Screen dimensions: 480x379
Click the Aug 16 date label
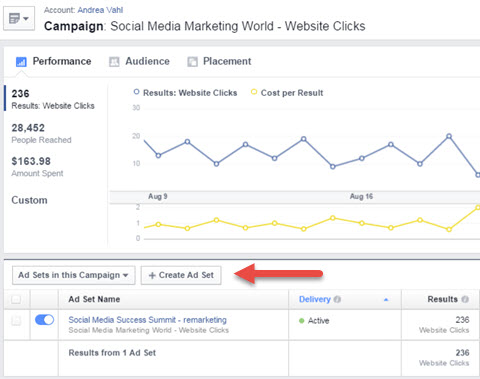tap(361, 196)
